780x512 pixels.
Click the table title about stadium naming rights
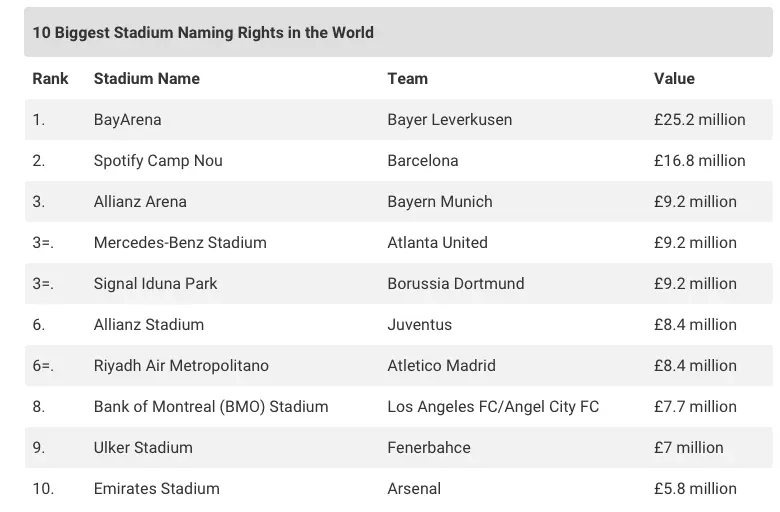203,32
